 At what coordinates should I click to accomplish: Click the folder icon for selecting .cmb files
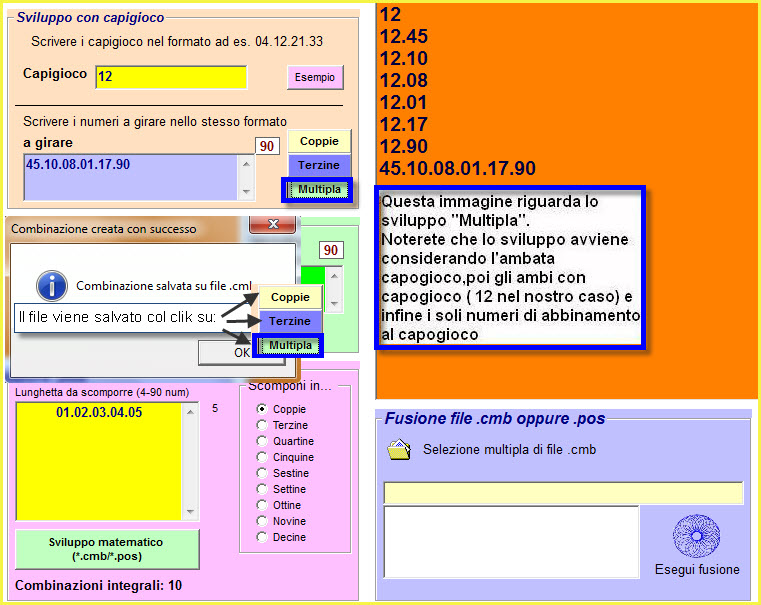tap(399, 449)
